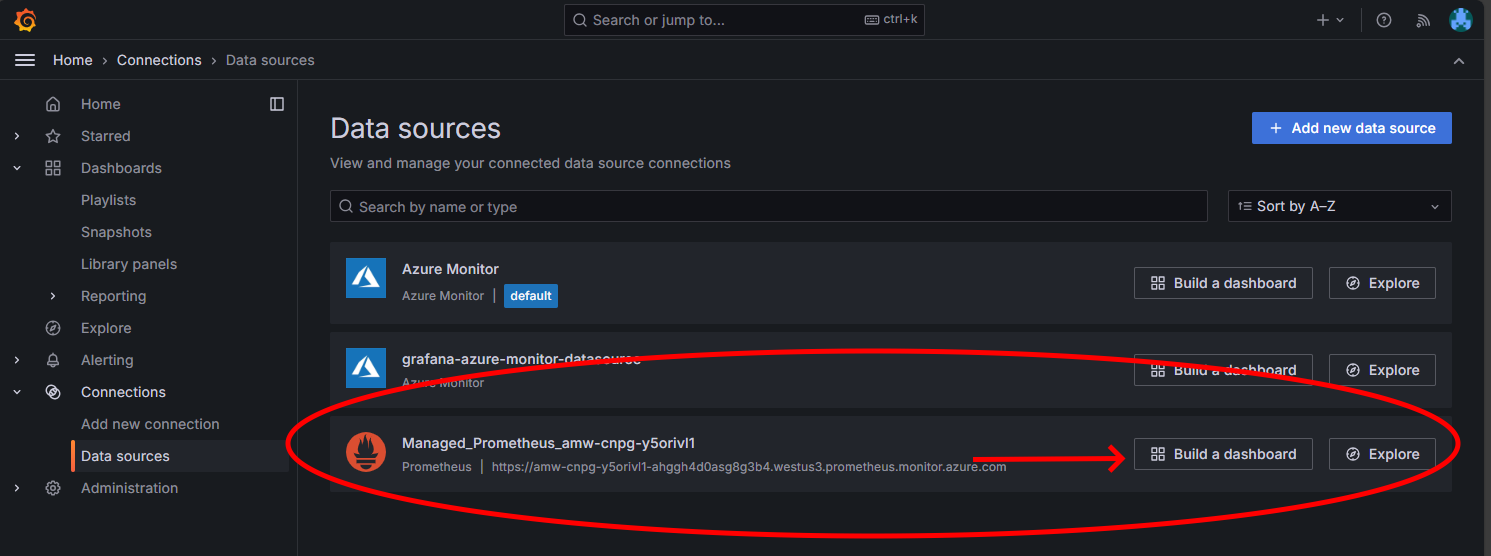Screen dimensions: 1491x556
Task: Click the Azure Monitor data source logo
Action: pyautogui.click(x=366, y=278)
